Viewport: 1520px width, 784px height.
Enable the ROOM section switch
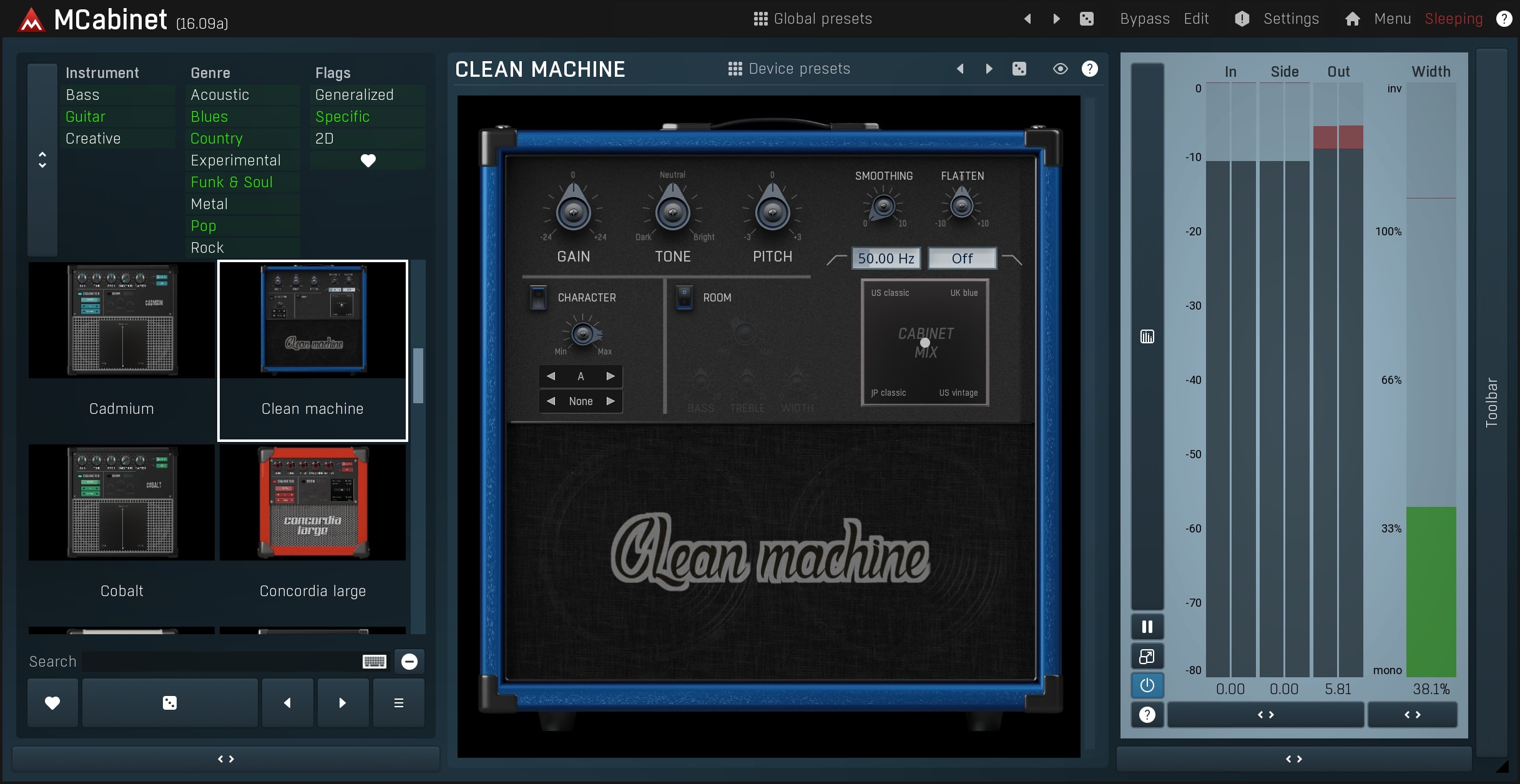(684, 298)
